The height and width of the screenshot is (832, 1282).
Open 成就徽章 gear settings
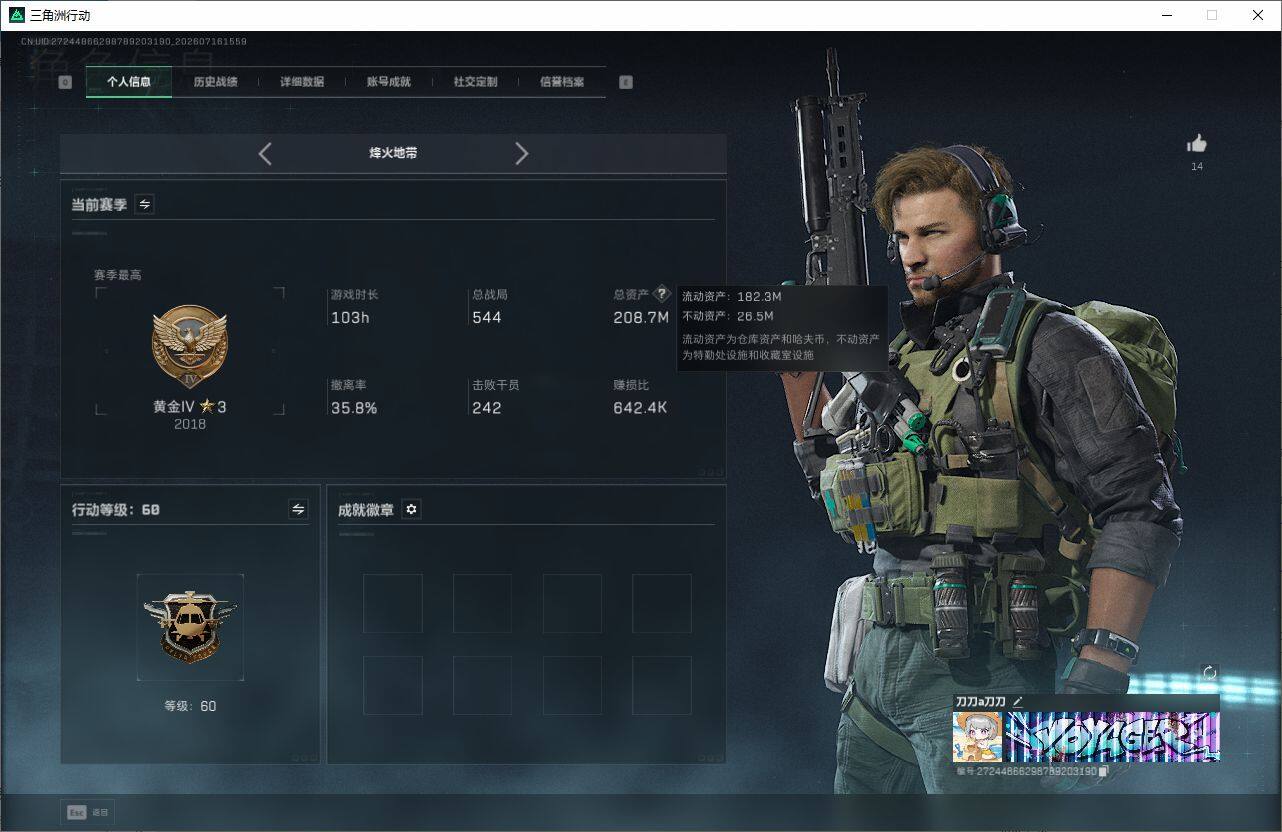411,510
